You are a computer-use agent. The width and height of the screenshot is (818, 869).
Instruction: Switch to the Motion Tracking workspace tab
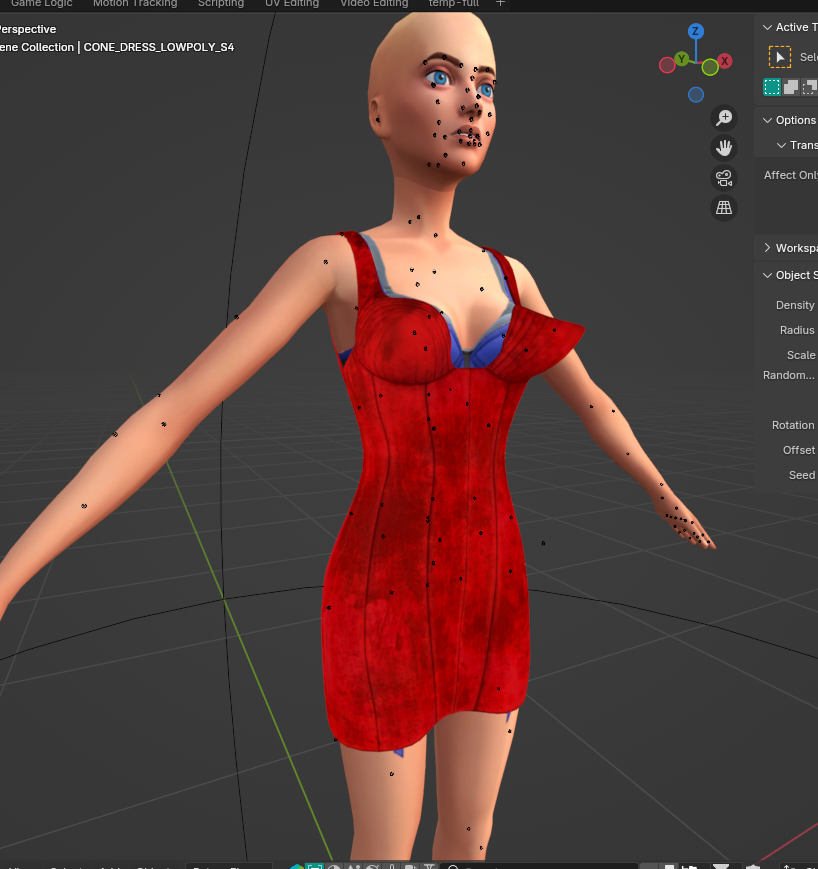(x=135, y=3)
